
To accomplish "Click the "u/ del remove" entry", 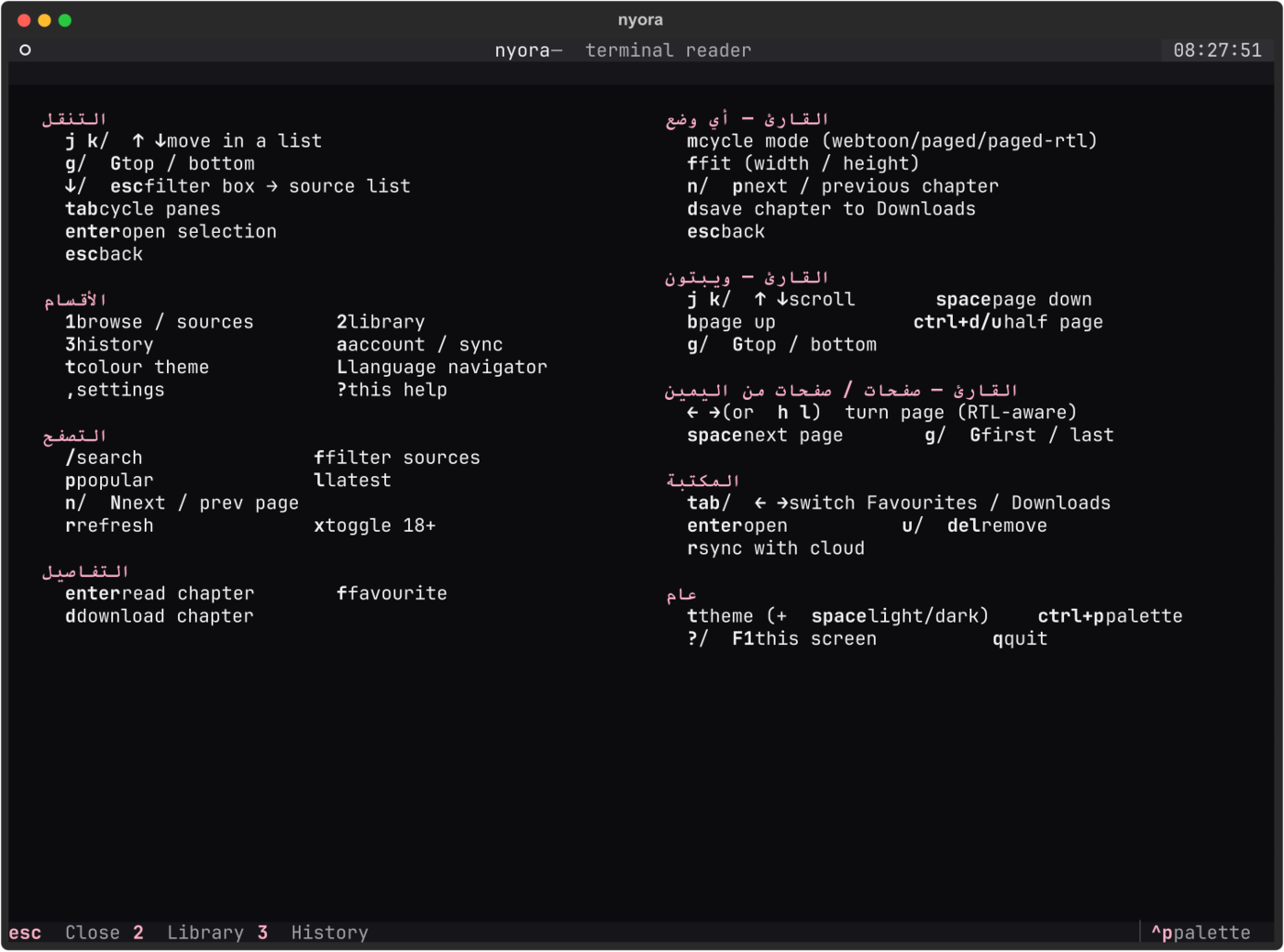I will (x=974, y=526).
